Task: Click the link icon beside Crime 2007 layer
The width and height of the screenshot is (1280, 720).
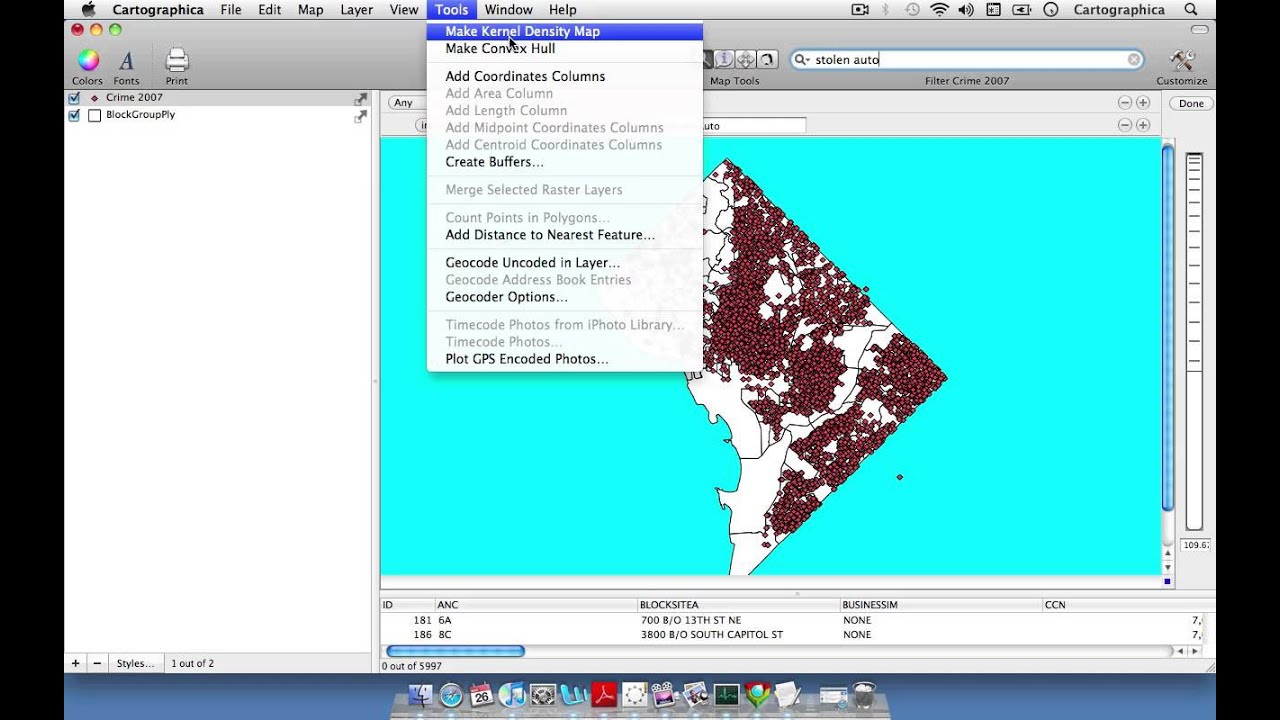Action: 360,99
